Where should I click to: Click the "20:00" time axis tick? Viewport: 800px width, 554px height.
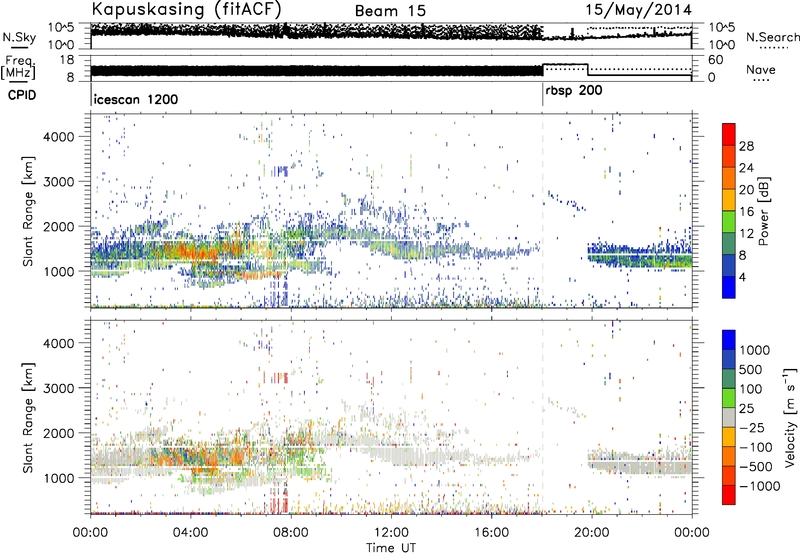coord(591,533)
